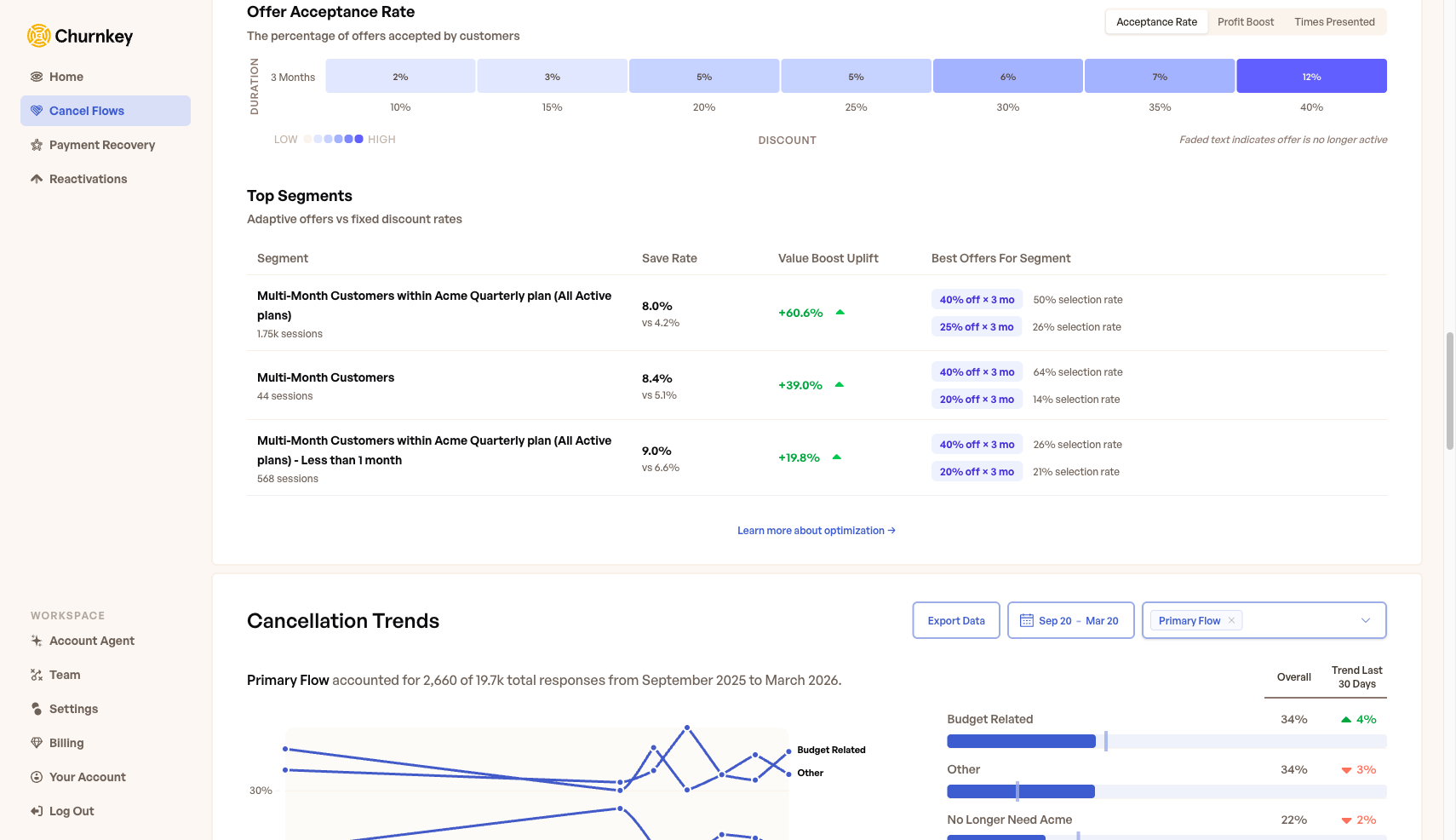Viewport: 1456px width, 840px height.
Task: Open Settings via its icon
Action: pos(37,709)
